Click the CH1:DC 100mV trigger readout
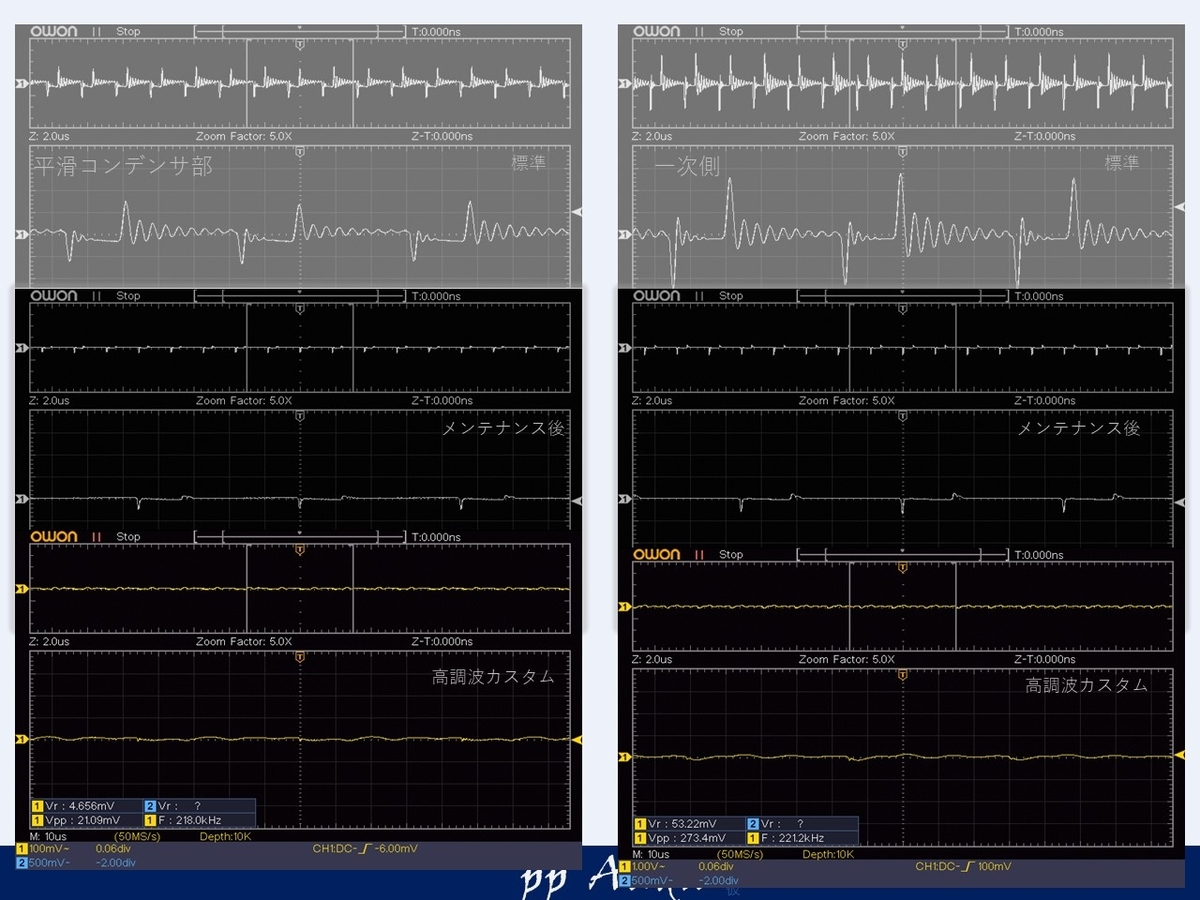Screen dimensions: 1200x900 click(963, 866)
